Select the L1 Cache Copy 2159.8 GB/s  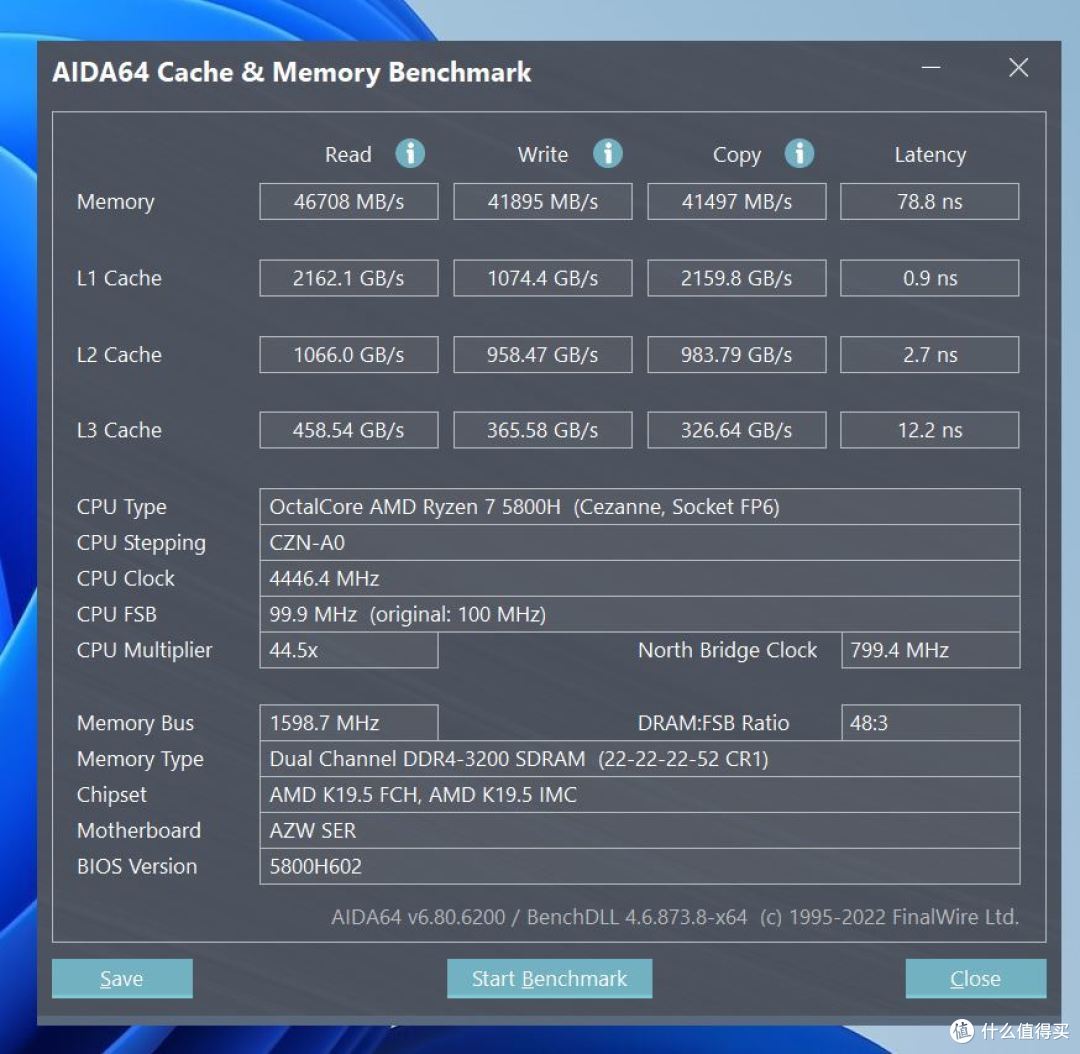(736, 278)
